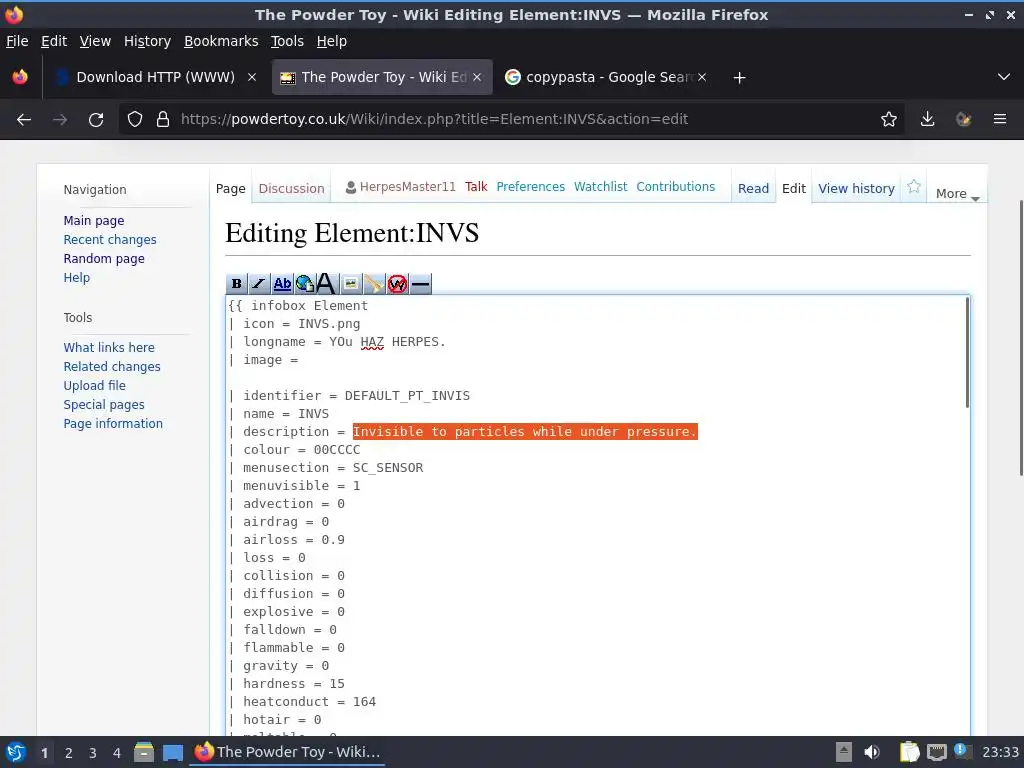Apply bold text from wiki toolbar
The width and height of the screenshot is (1024, 768).
236,283
